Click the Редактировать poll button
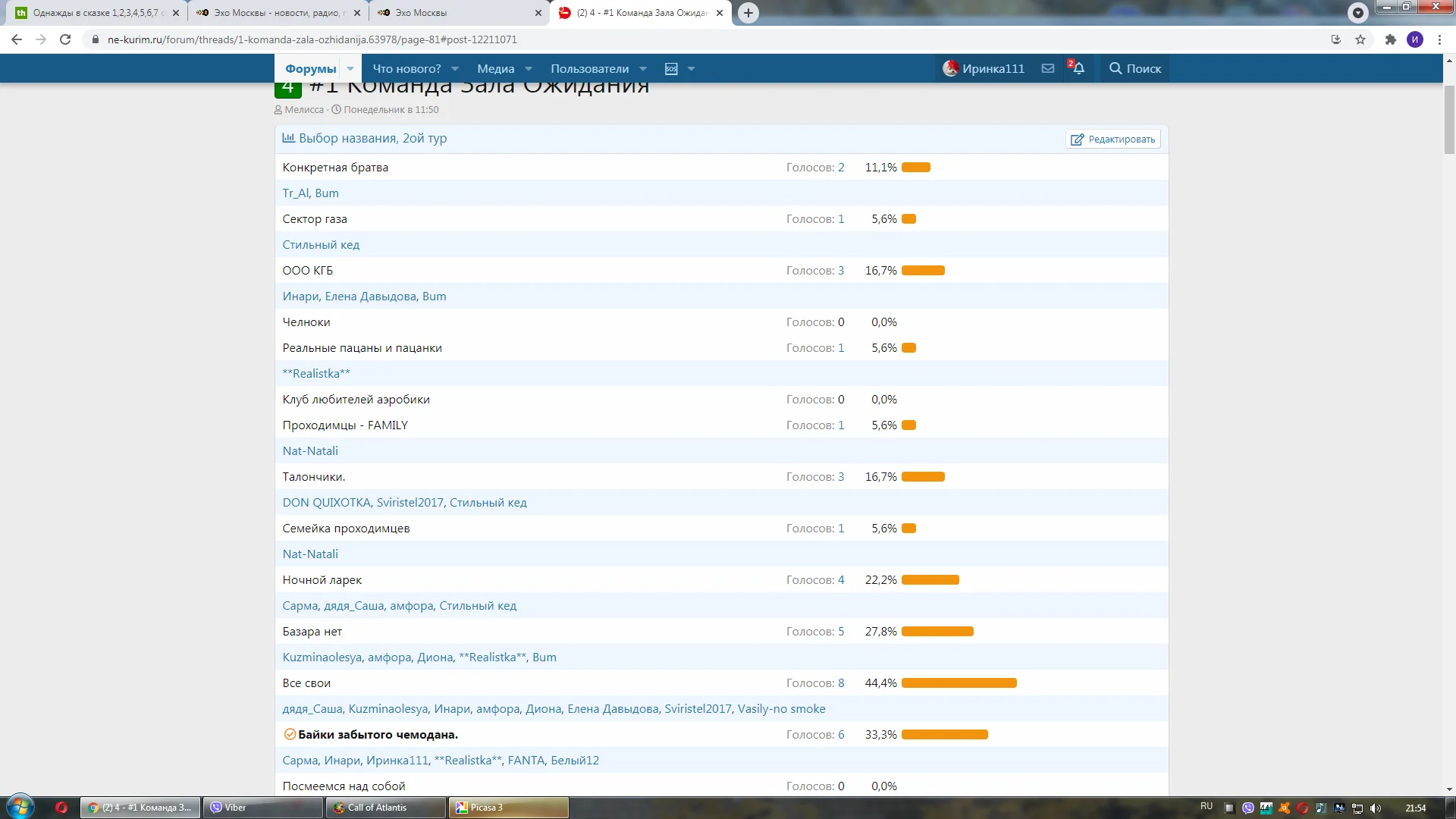 click(x=1112, y=139)
